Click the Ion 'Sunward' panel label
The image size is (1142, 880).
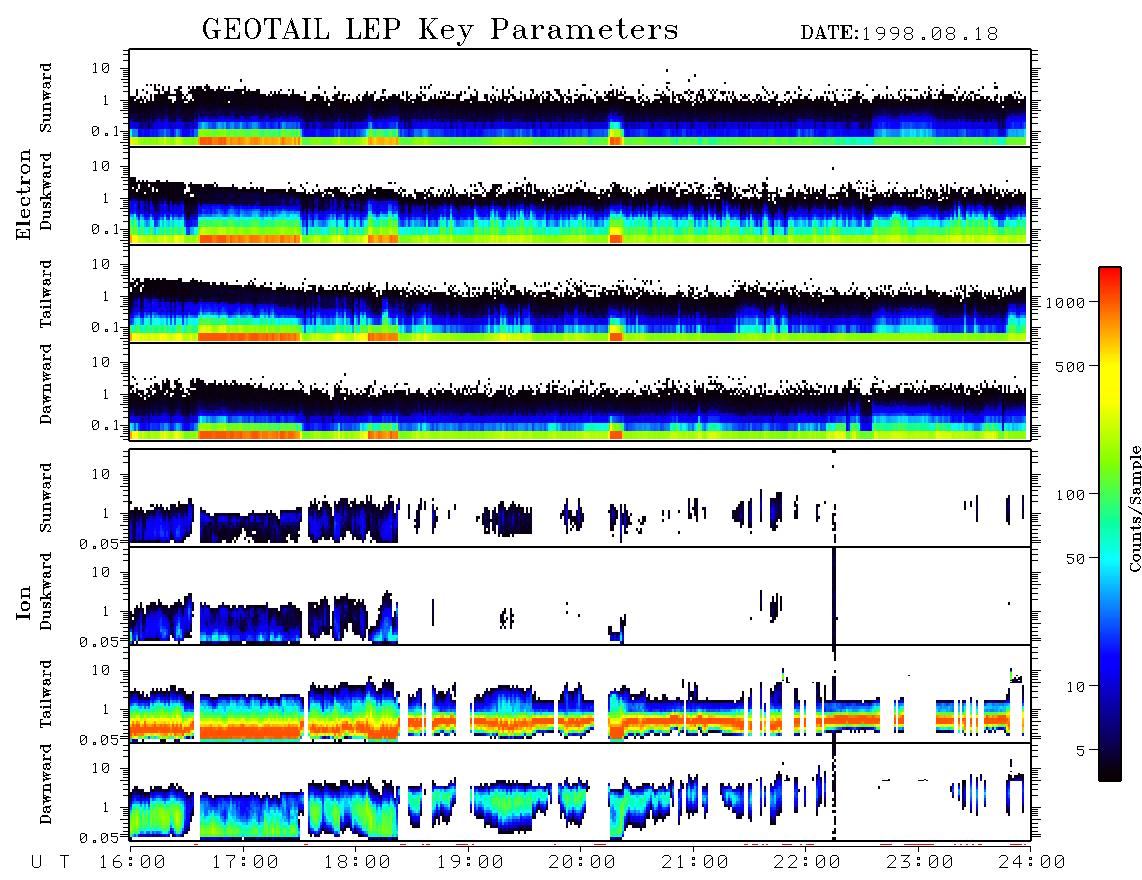46,498
